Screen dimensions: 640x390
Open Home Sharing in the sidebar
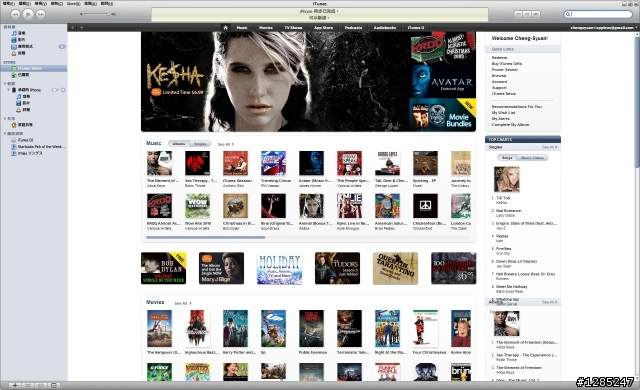22,125
